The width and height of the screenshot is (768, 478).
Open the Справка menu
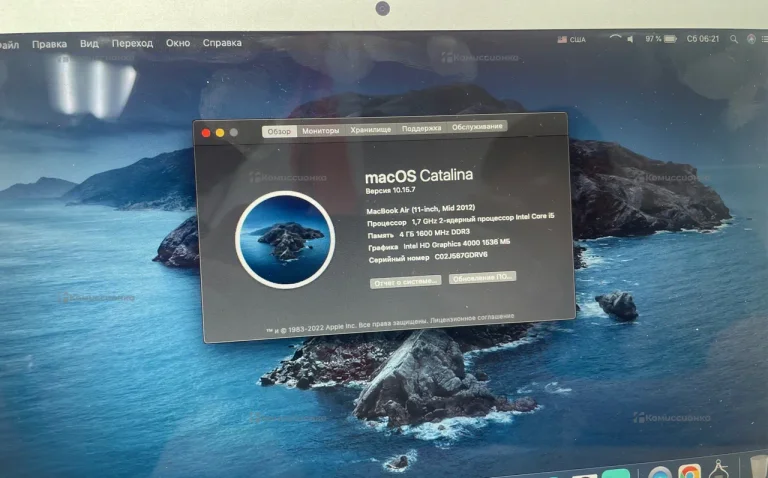click(x=222, y=43)
